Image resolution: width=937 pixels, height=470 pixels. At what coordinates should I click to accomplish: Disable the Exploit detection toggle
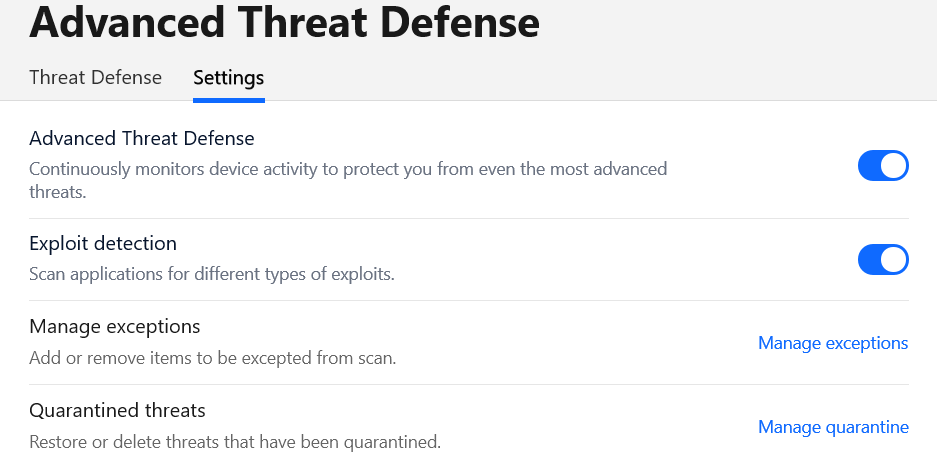883,259
